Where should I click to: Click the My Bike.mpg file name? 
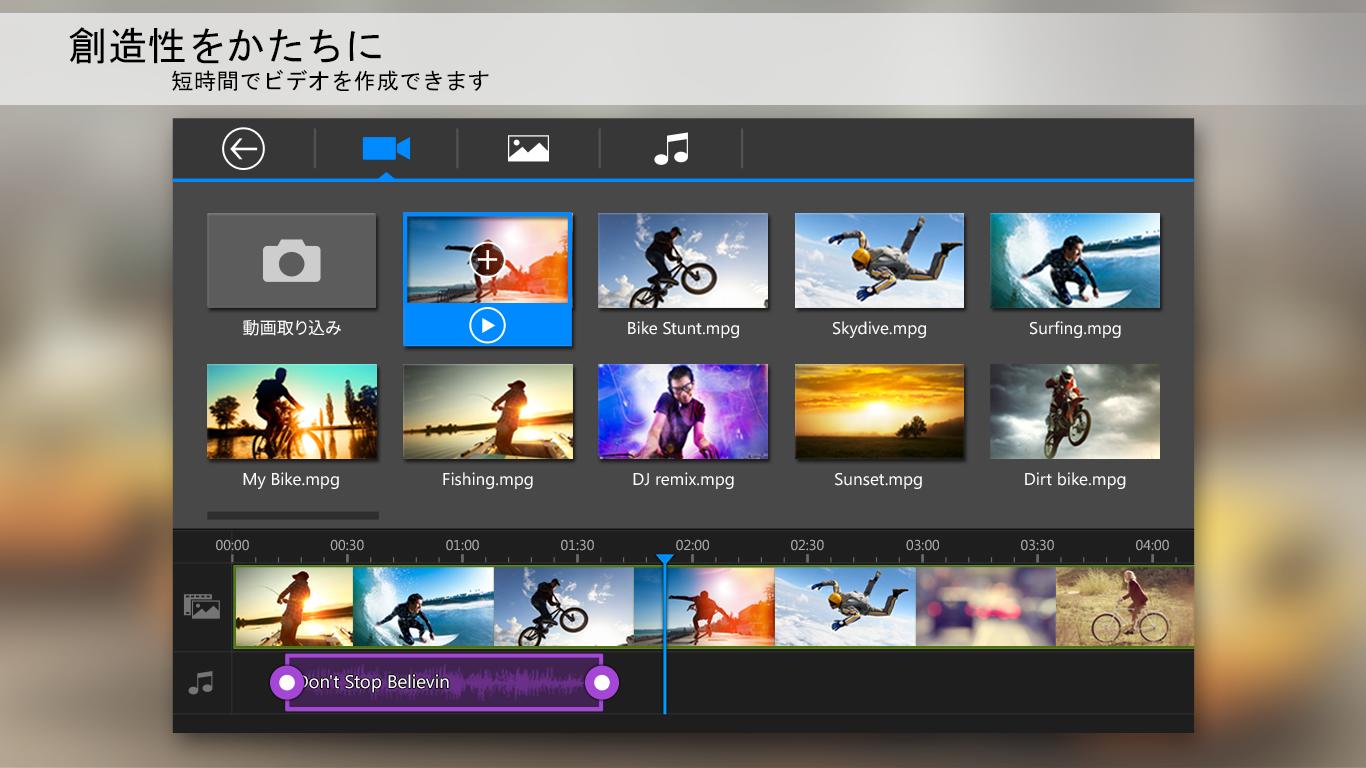pos(291,480)
